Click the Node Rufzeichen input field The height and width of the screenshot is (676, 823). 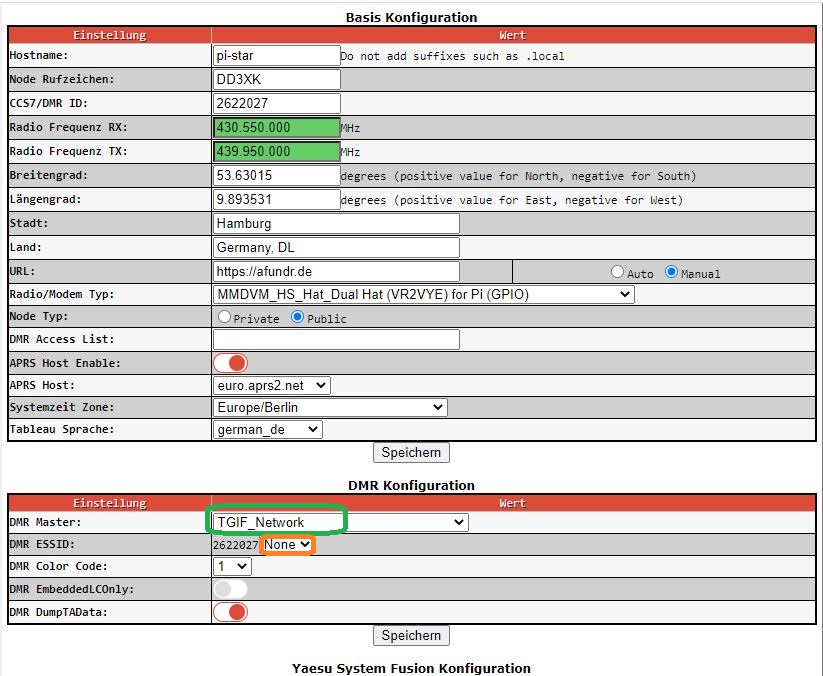point(277,79)
